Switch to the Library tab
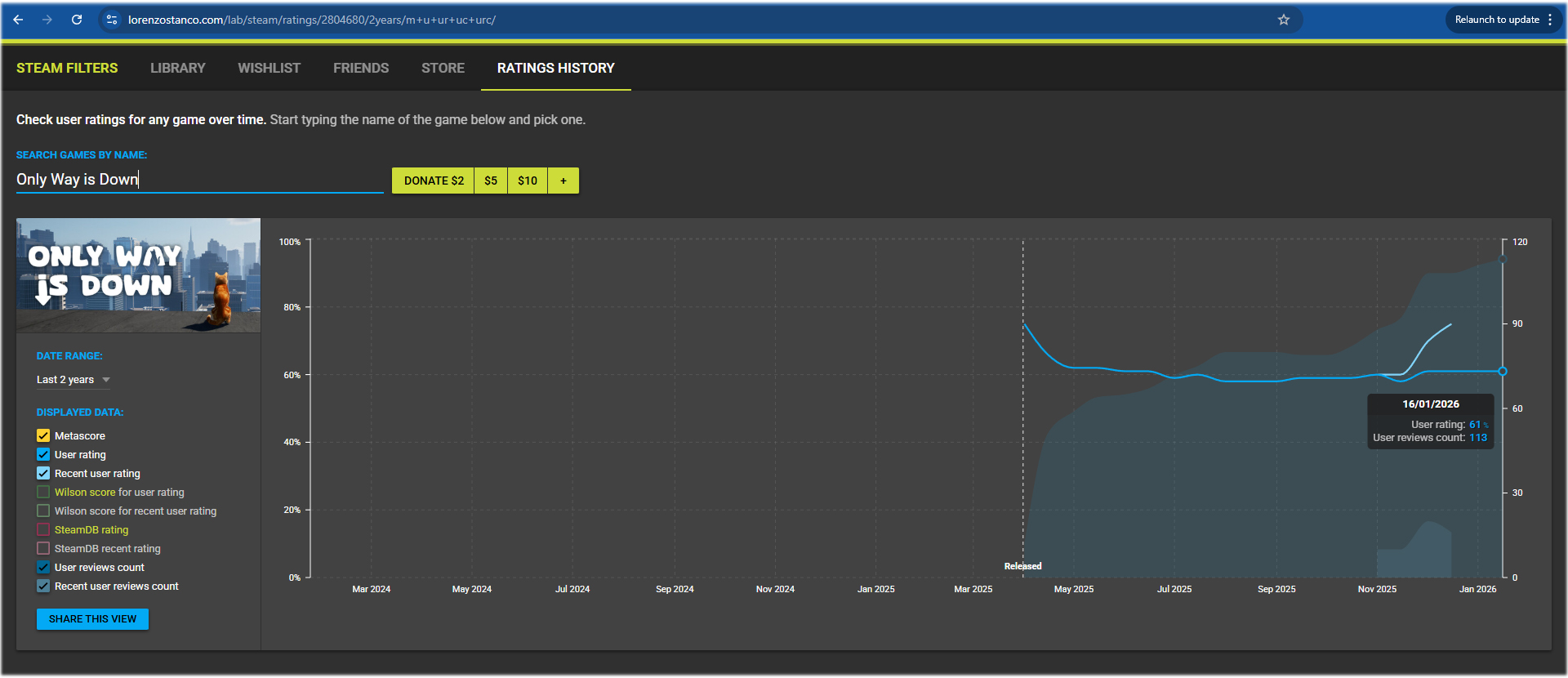 [x=177, y=68]
